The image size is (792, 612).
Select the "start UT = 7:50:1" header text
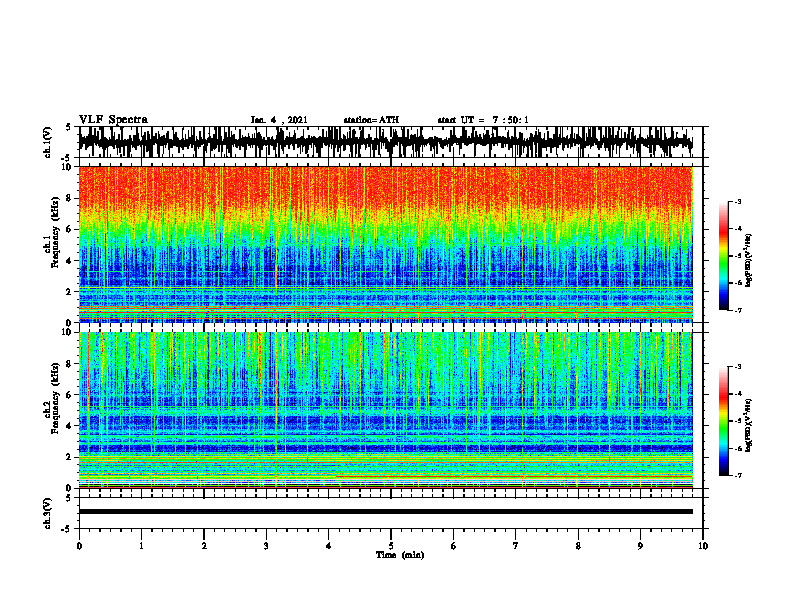(483, 120)
